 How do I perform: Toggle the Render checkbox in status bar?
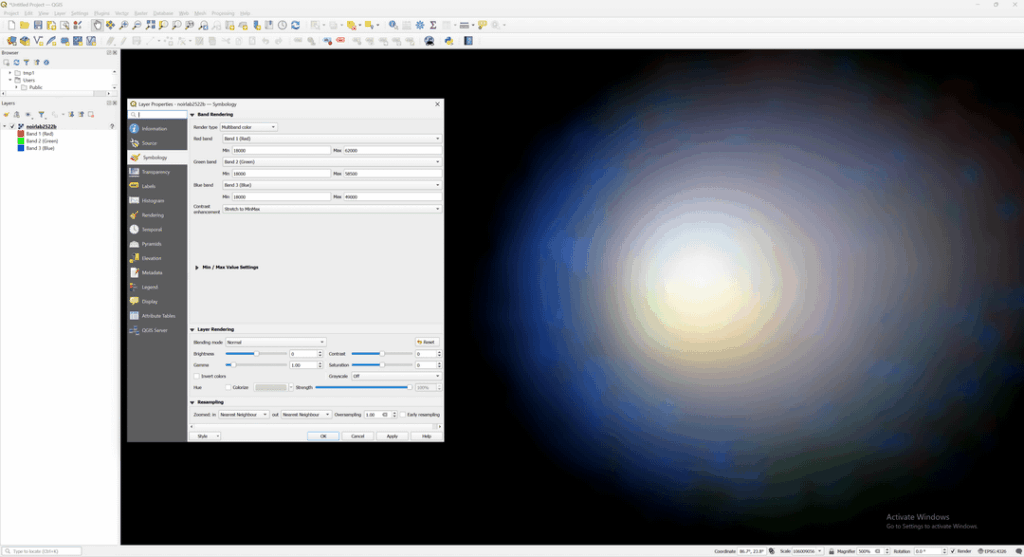[953, 551]
